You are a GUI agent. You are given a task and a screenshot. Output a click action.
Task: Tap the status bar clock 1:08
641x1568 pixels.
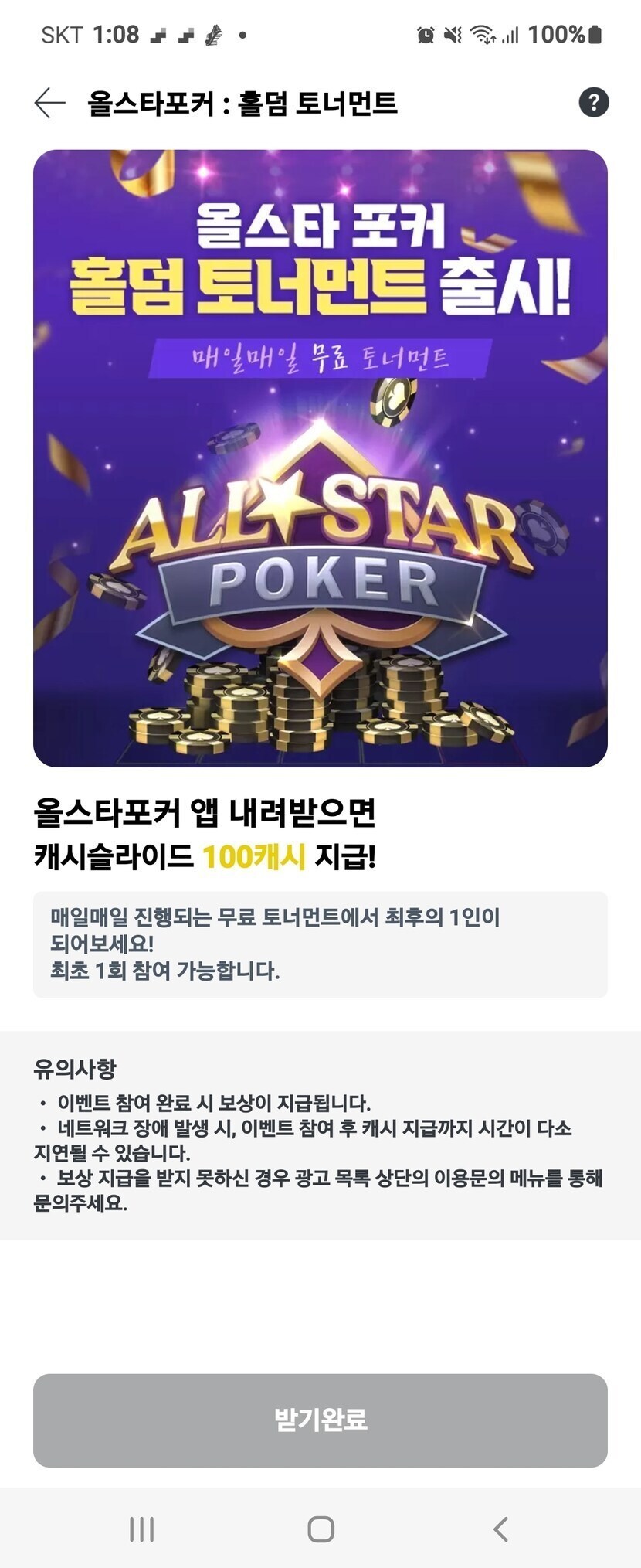[116, 35]
